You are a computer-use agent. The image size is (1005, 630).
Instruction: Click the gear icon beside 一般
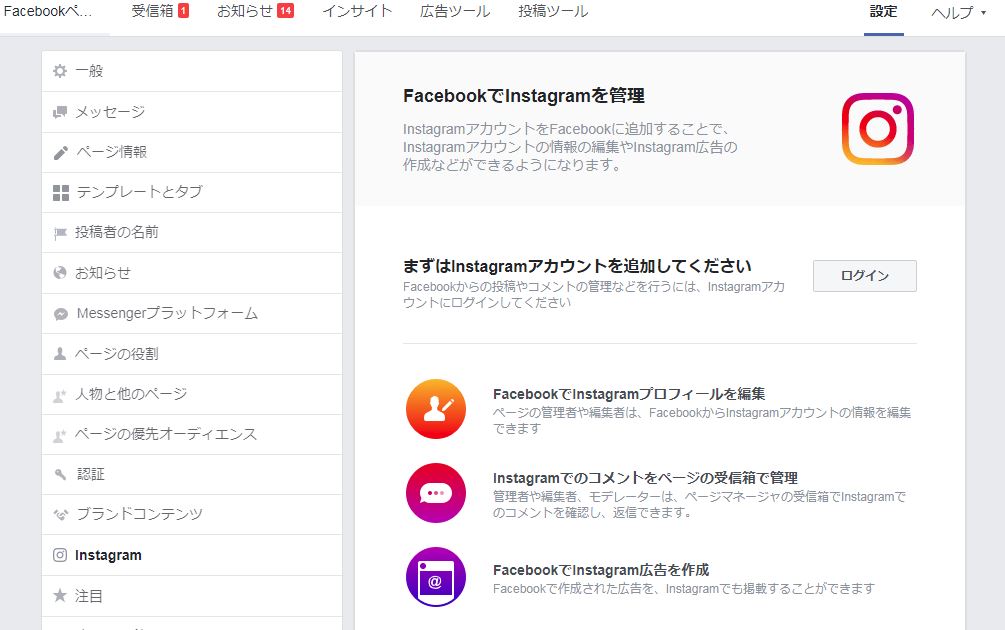coord(60,71)
